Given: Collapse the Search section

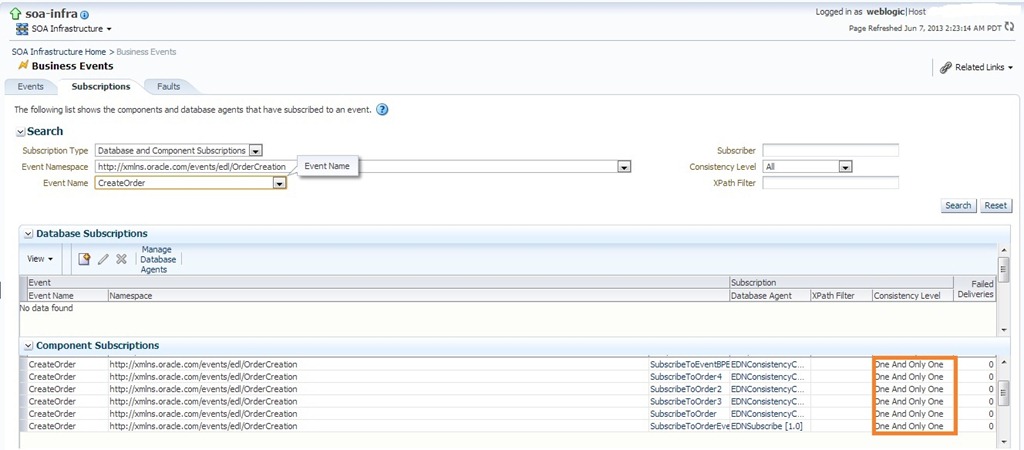Looking at the screenshot, I should pos(20,132).
